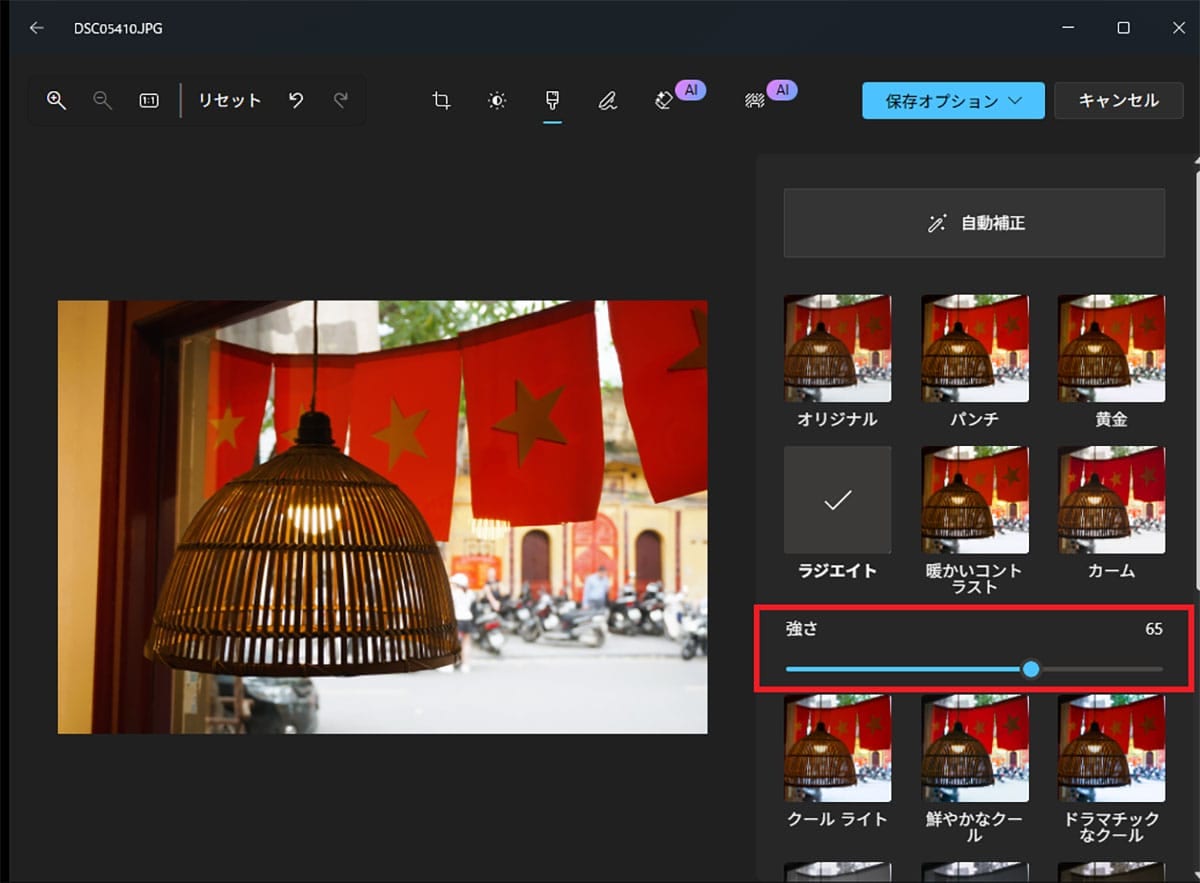Select the オリジナル filter thumbnail
1200x883 pixels.
point(838,347)
